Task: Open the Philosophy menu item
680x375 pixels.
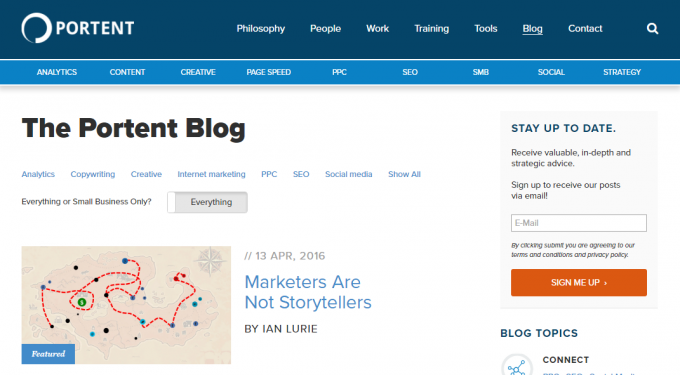Action: click(x=261, y=29)
